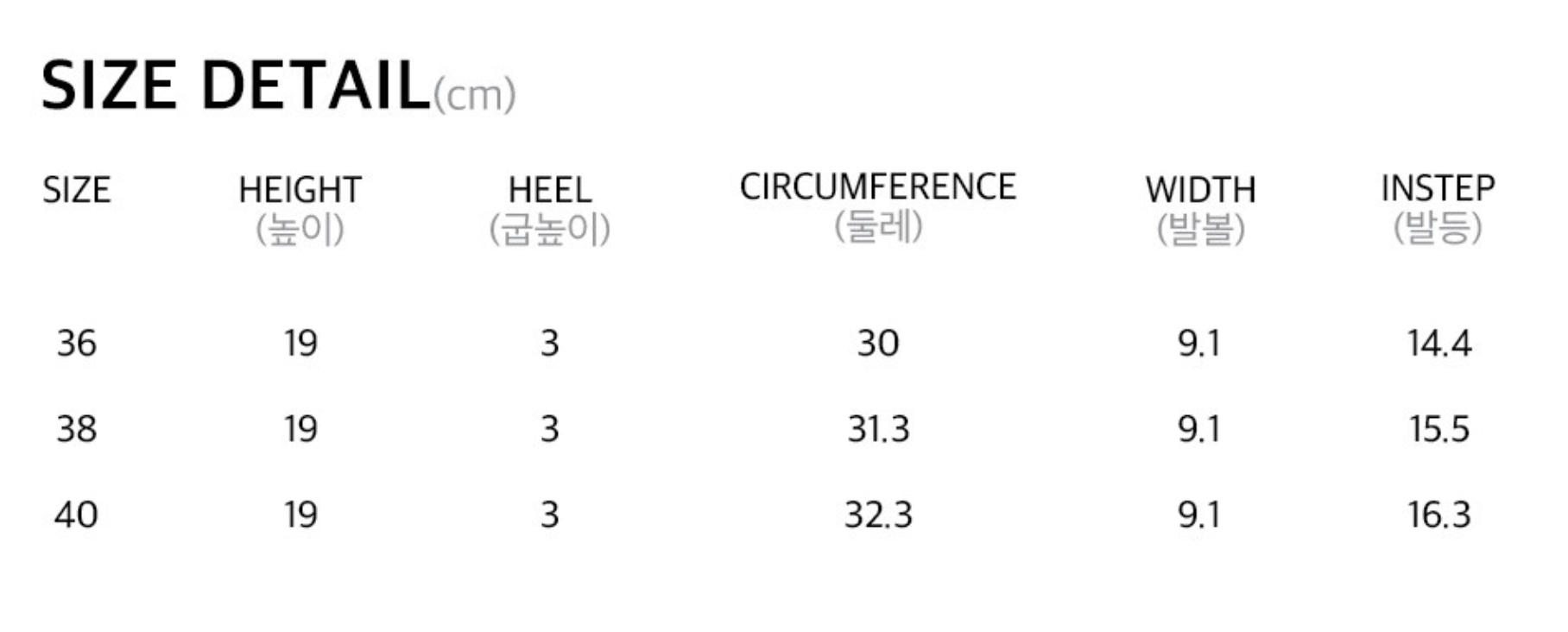Click the HEEL column header
Viewport: 1568px width, 632px height.
click(550, 190)
